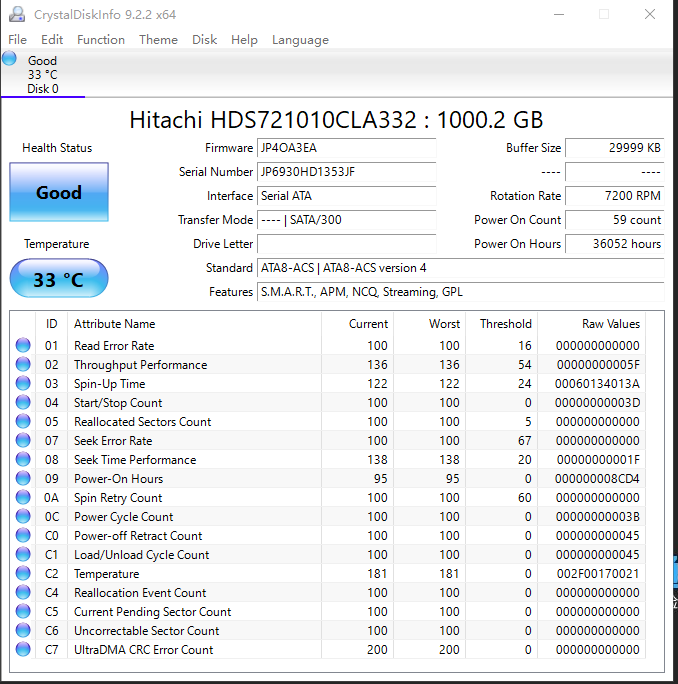Click the Raw Values column header
678x684 pixels.
[592, 324]
